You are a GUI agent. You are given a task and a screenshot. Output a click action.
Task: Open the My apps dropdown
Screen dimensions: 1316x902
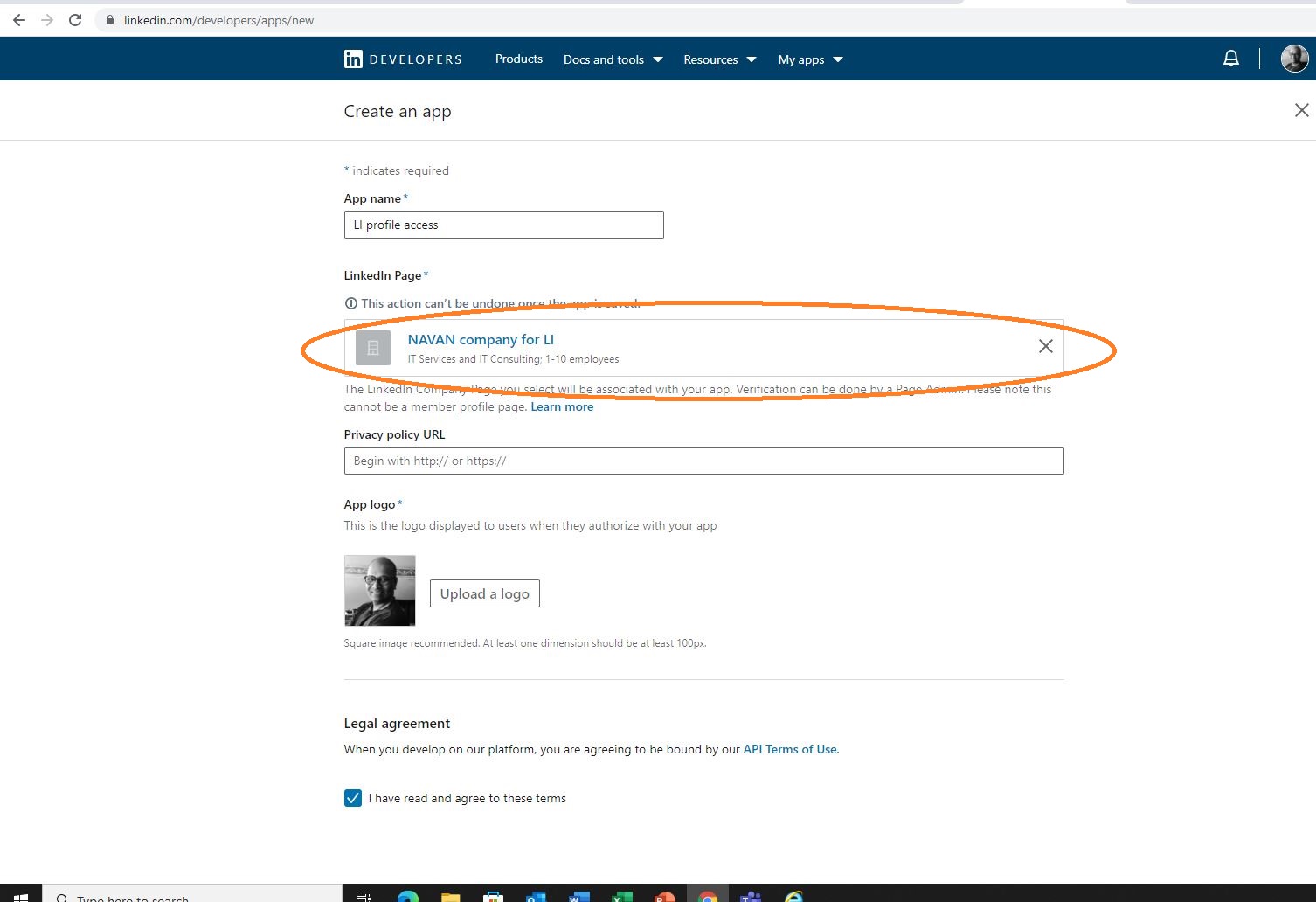(810, 59)
